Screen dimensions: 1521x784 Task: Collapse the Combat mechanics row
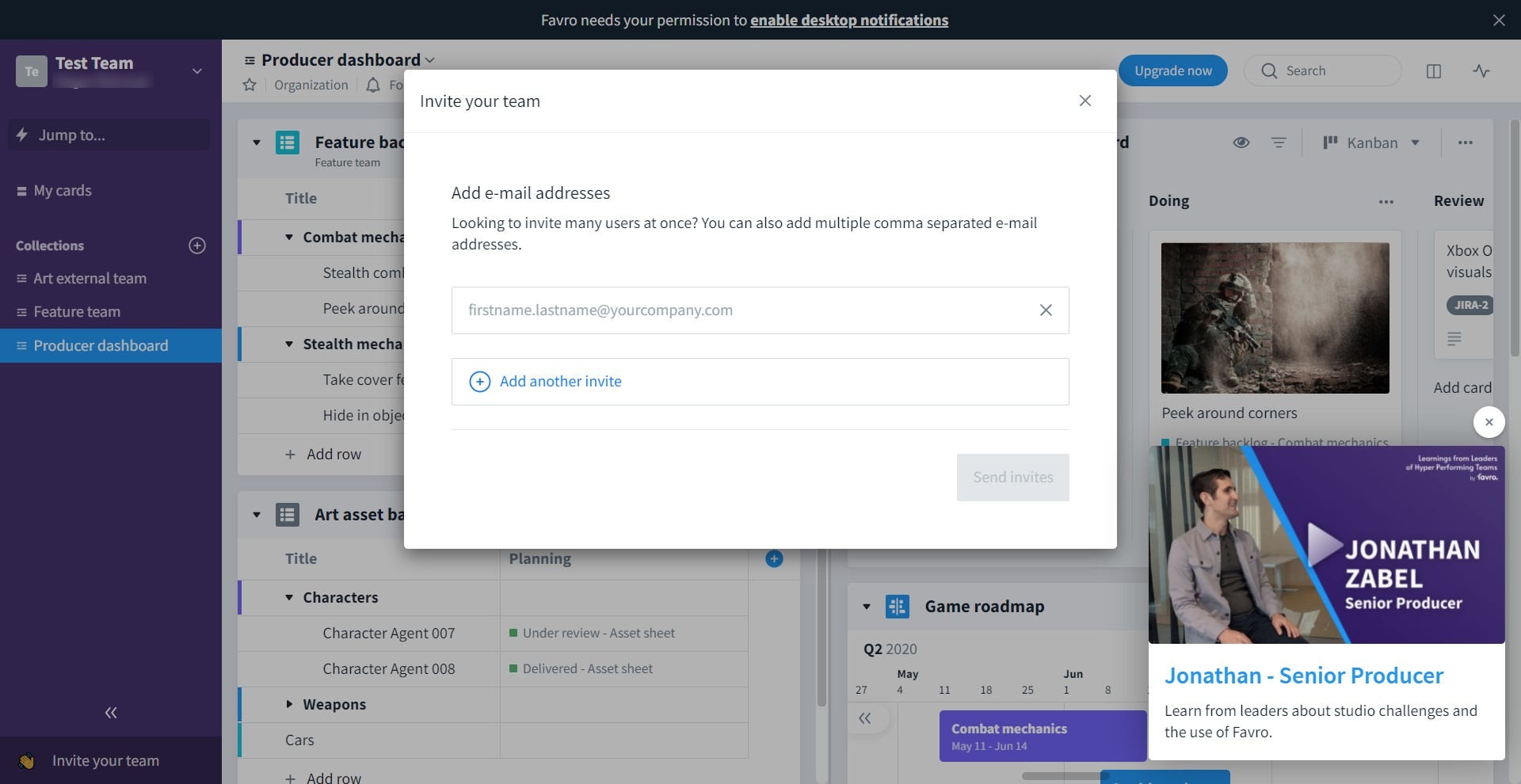click(289, 238)
